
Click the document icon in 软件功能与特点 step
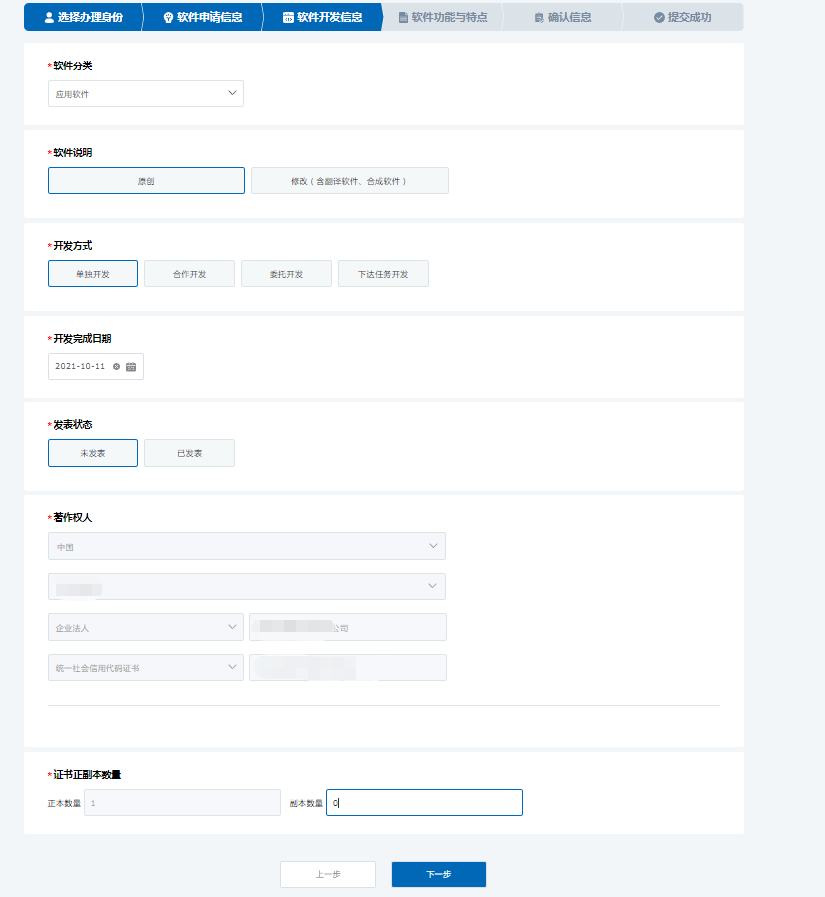pyautogui.click(x=403, y=18)
